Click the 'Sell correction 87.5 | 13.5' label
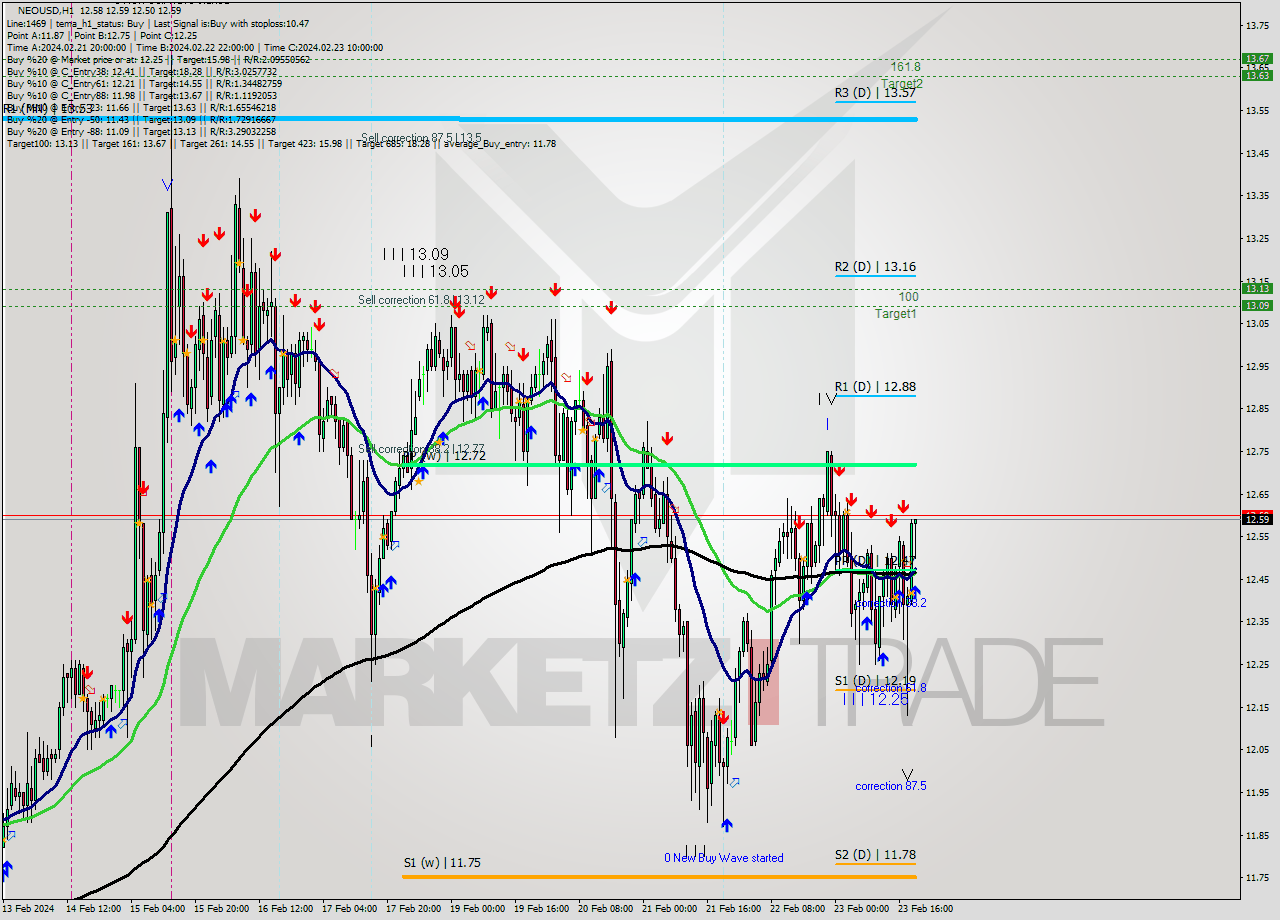Screen dimensions: 1280x920 click(x=421, y=138)
